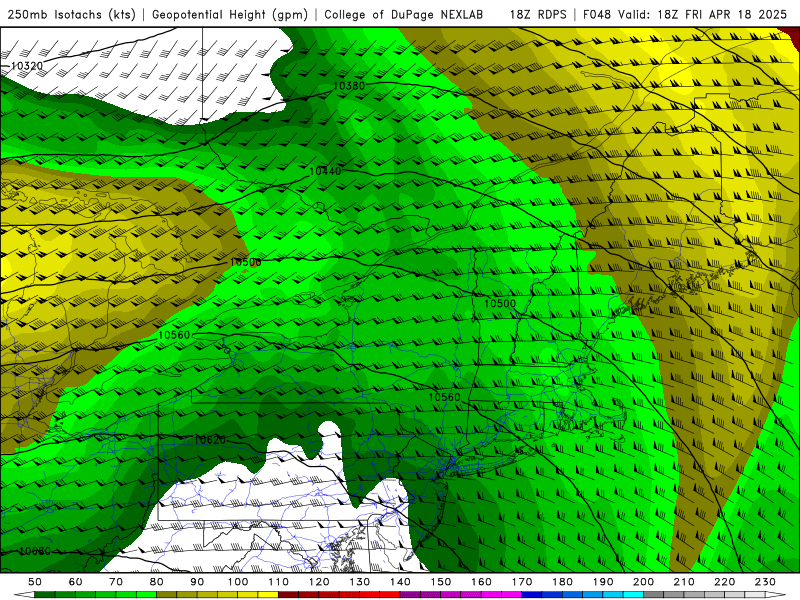
Task: Click the 140 knots color bar label
Action: (x=400, y=582)
